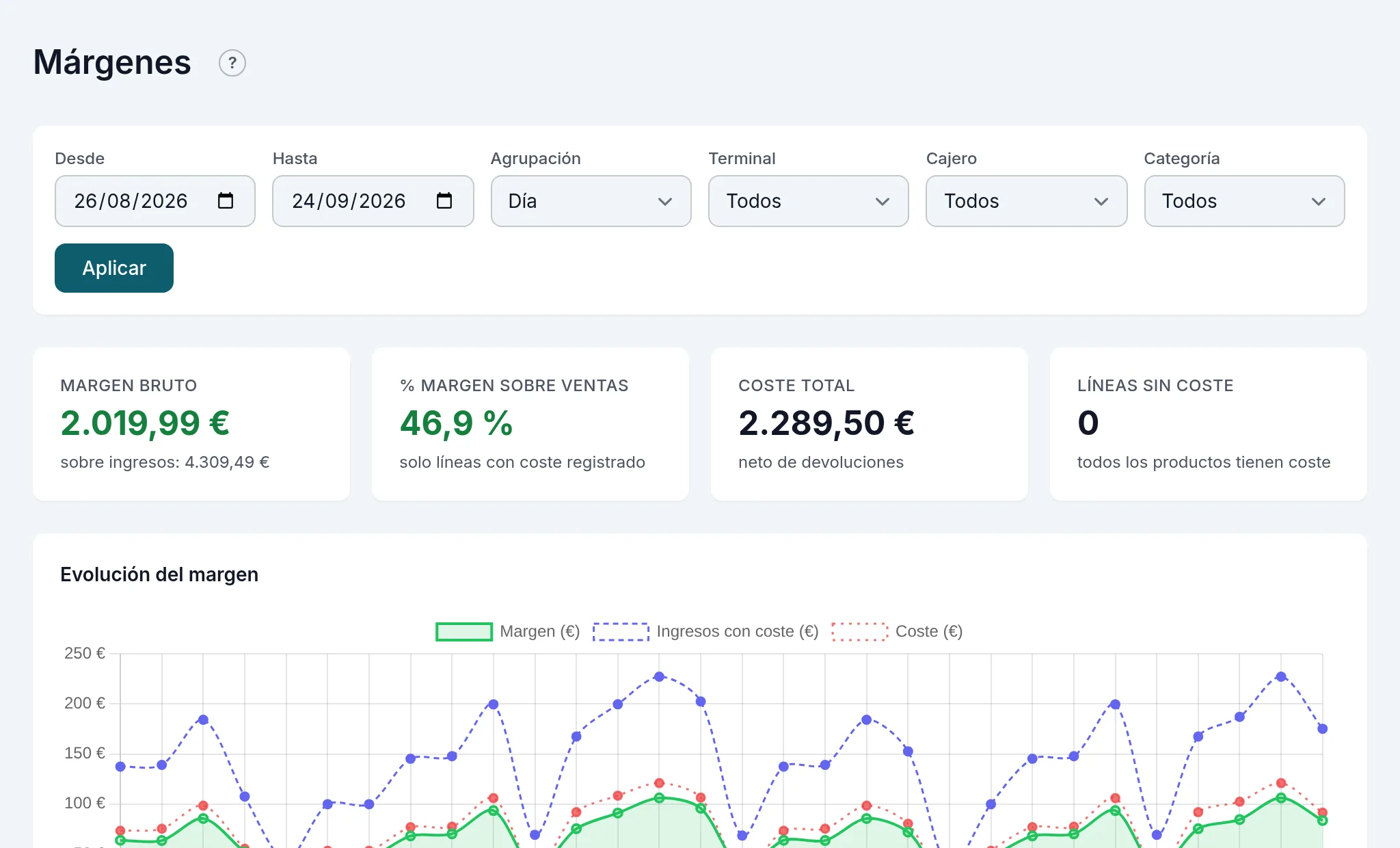Click the Márgenes page heading

point(112,62)
